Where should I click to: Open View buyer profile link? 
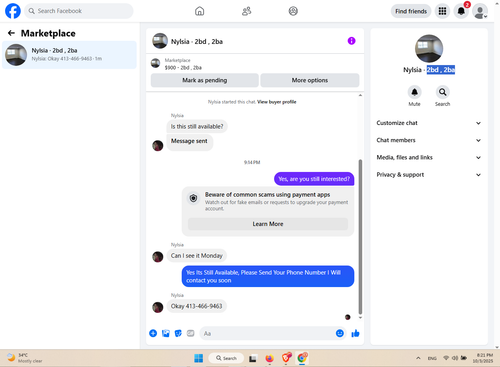(x=277, y=102)
